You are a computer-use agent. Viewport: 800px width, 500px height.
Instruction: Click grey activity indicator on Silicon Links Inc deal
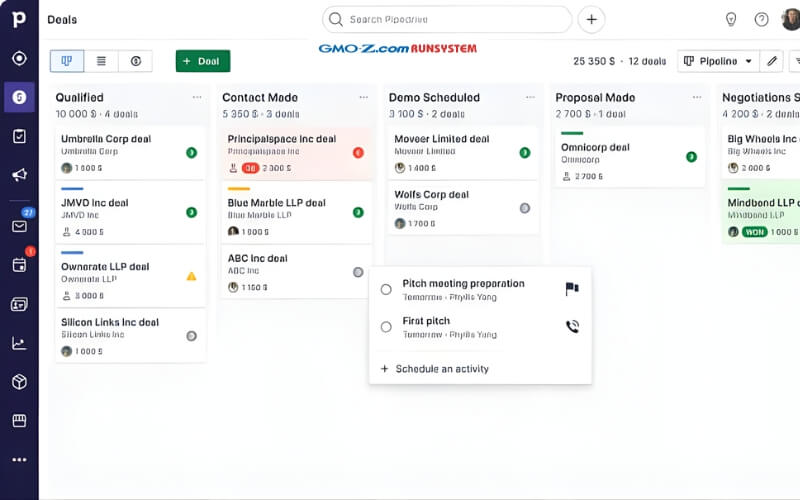191,336
